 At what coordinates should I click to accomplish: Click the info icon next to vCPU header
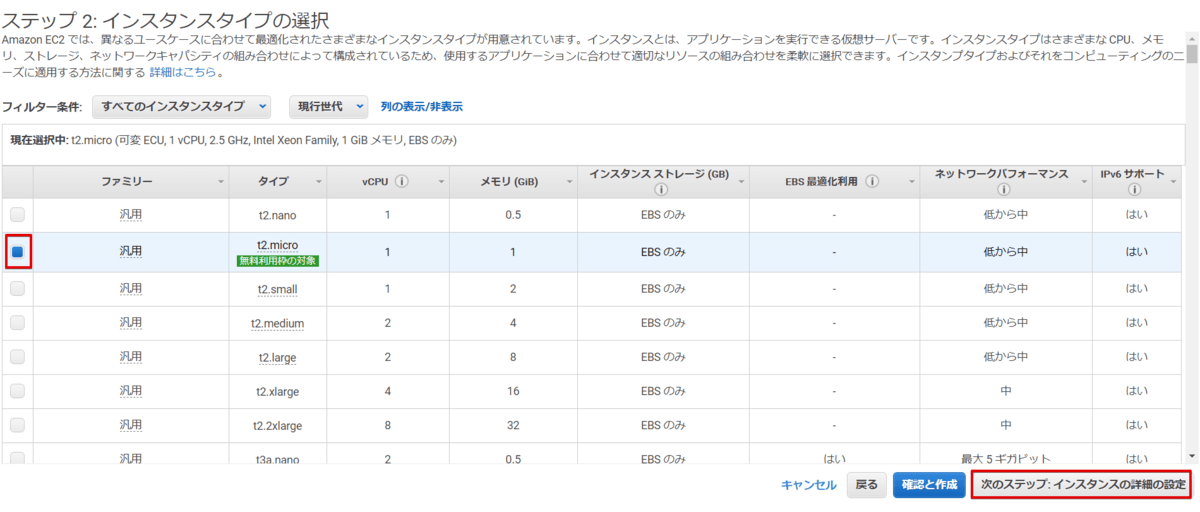(401, 181)
